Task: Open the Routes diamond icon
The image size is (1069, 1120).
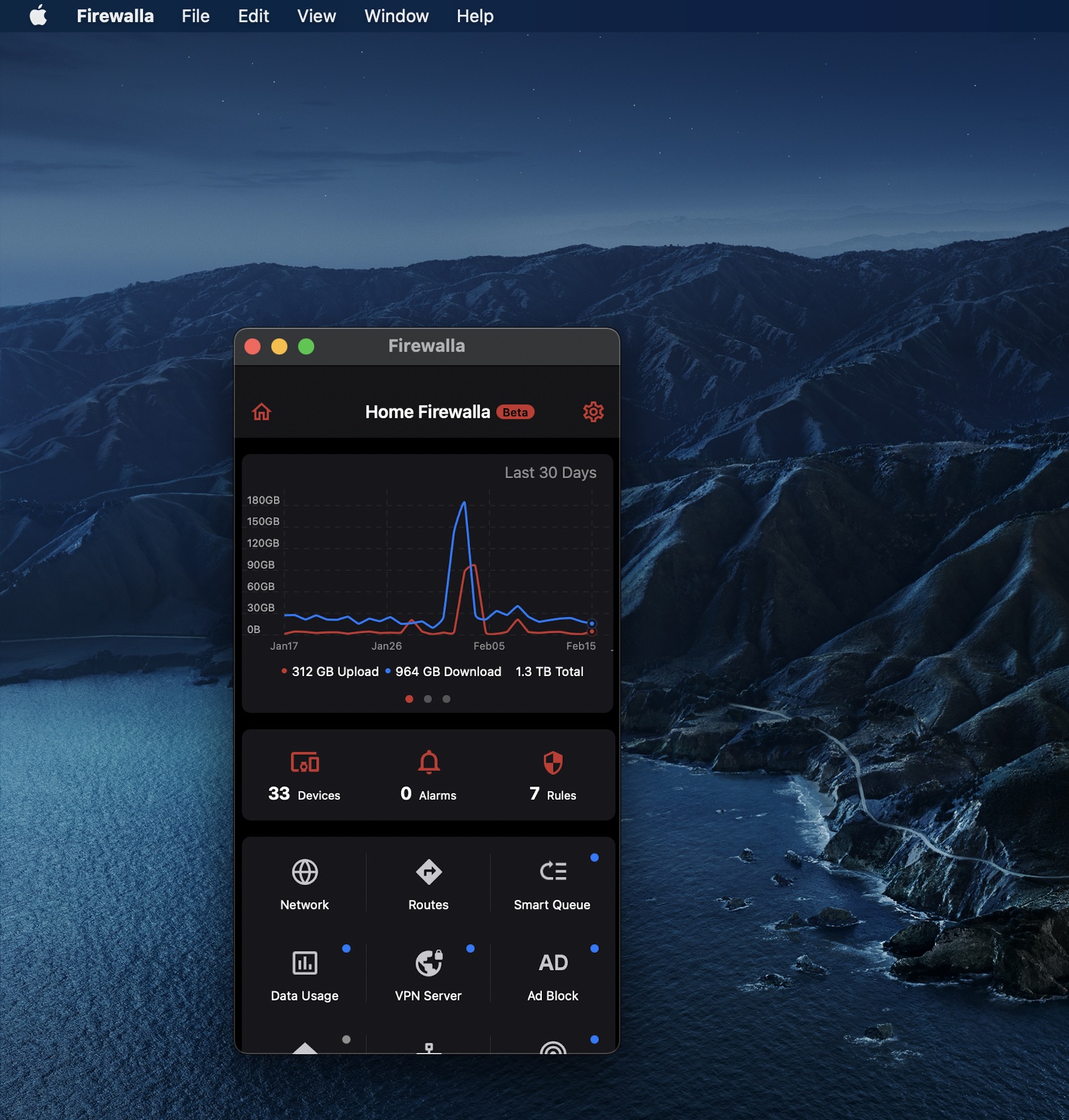Action: (428, 872)
